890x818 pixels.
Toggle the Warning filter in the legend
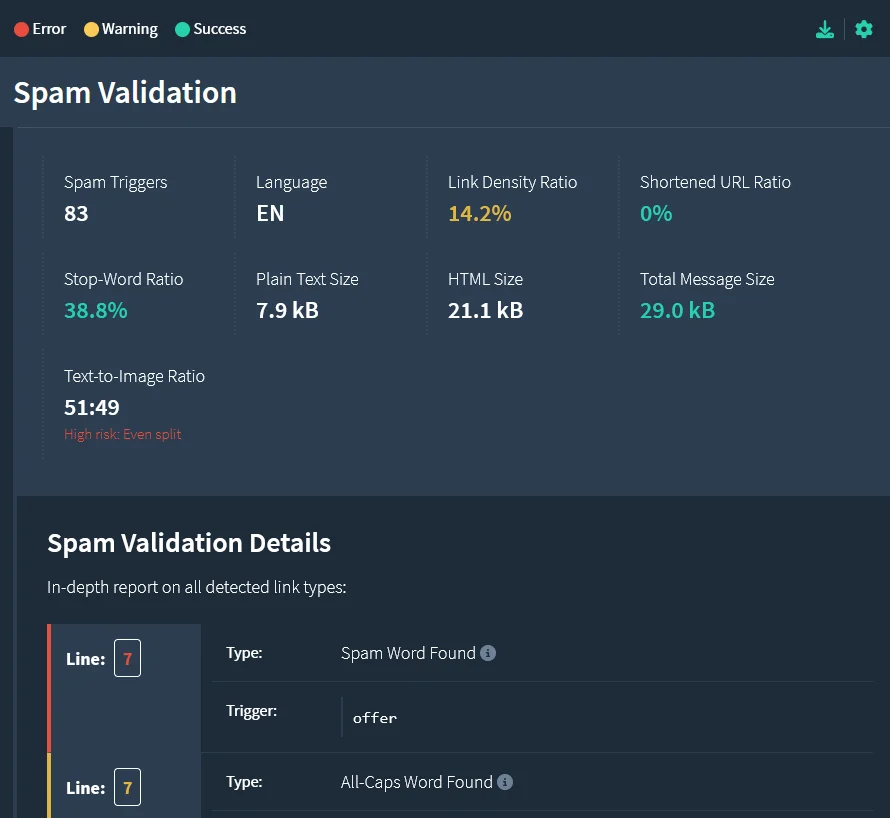point(120,29)
